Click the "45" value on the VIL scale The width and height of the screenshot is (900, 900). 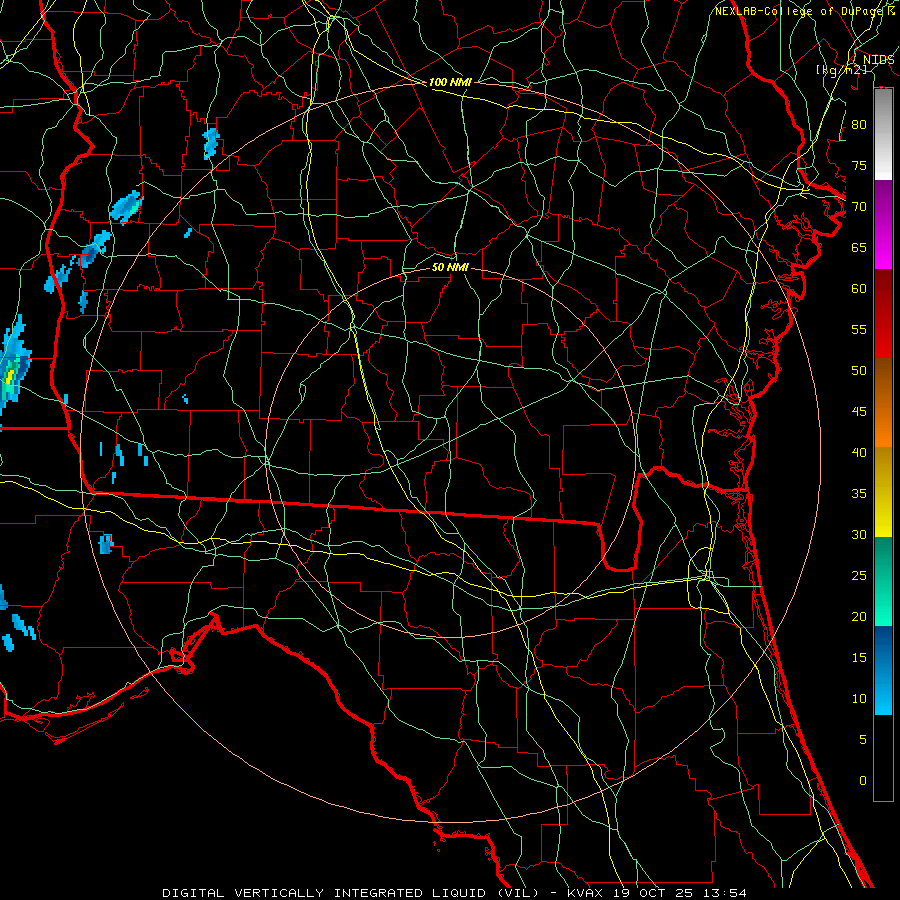(859, 412)
